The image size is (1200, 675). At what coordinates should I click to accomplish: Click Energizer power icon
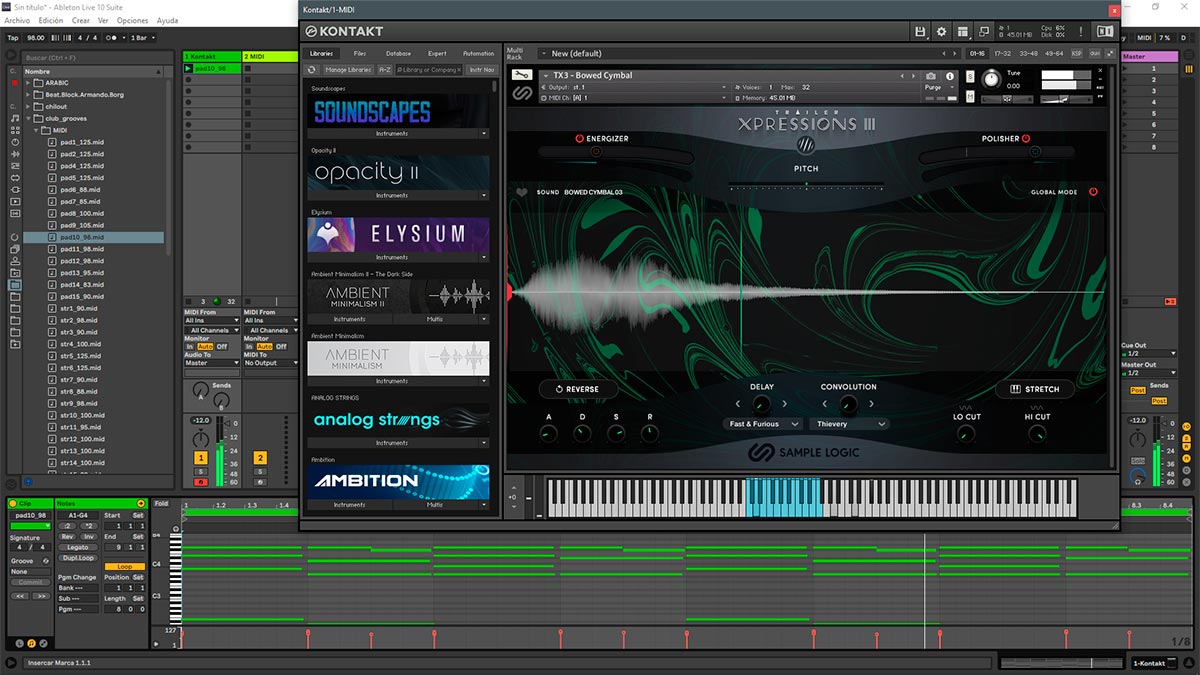pos(579,139)
